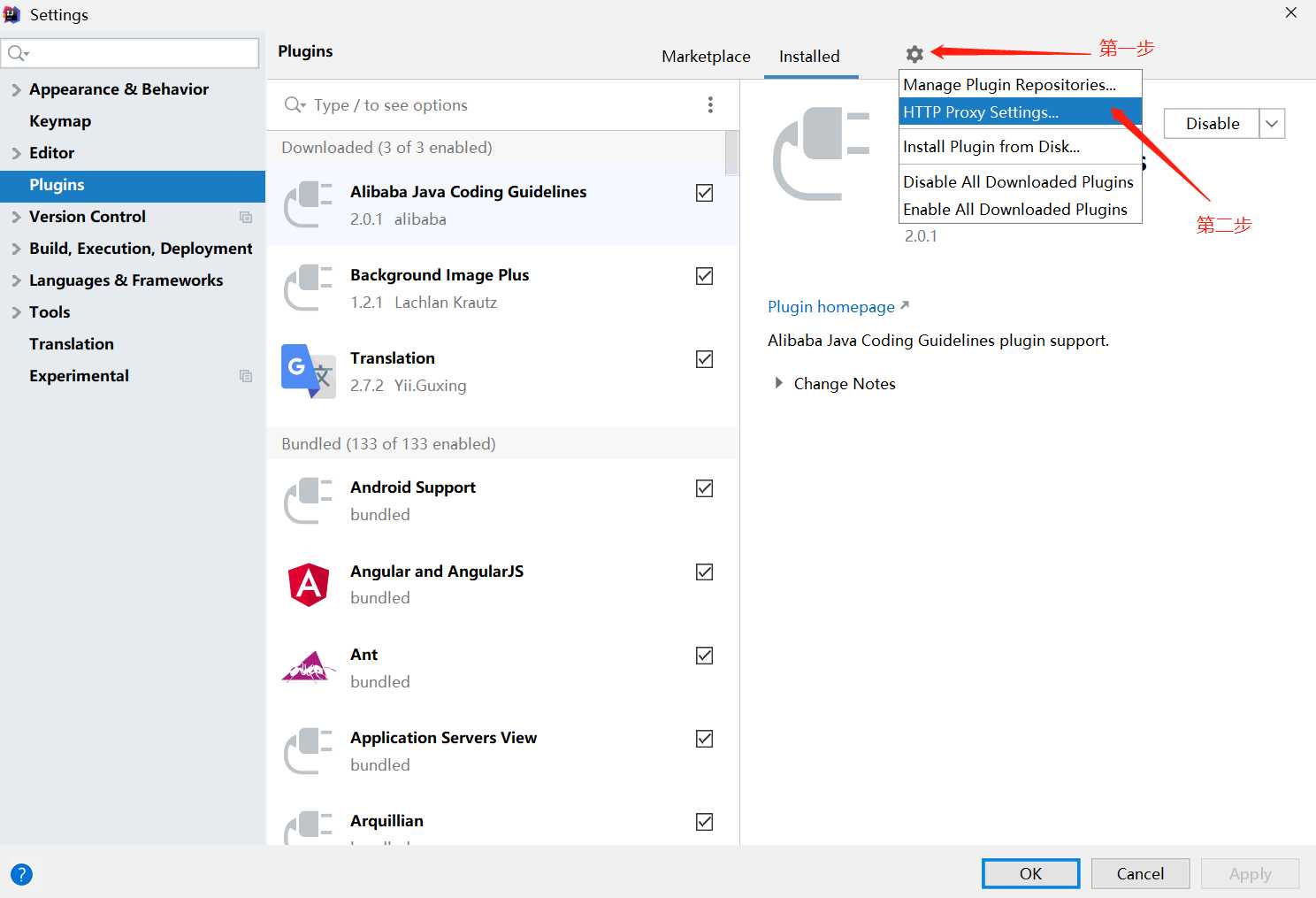Viewport: 1316px width, 898px height.
Task: Click the Disable plugin button
Action: (x=1213, y=124)
